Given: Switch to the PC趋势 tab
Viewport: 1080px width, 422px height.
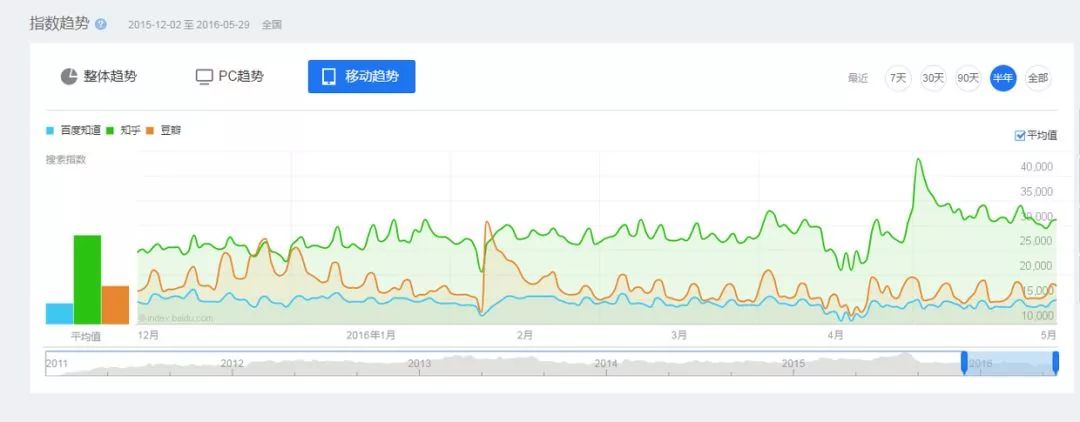Looking at the screenshot, I should pyautogui.click(x=230, y=77).
